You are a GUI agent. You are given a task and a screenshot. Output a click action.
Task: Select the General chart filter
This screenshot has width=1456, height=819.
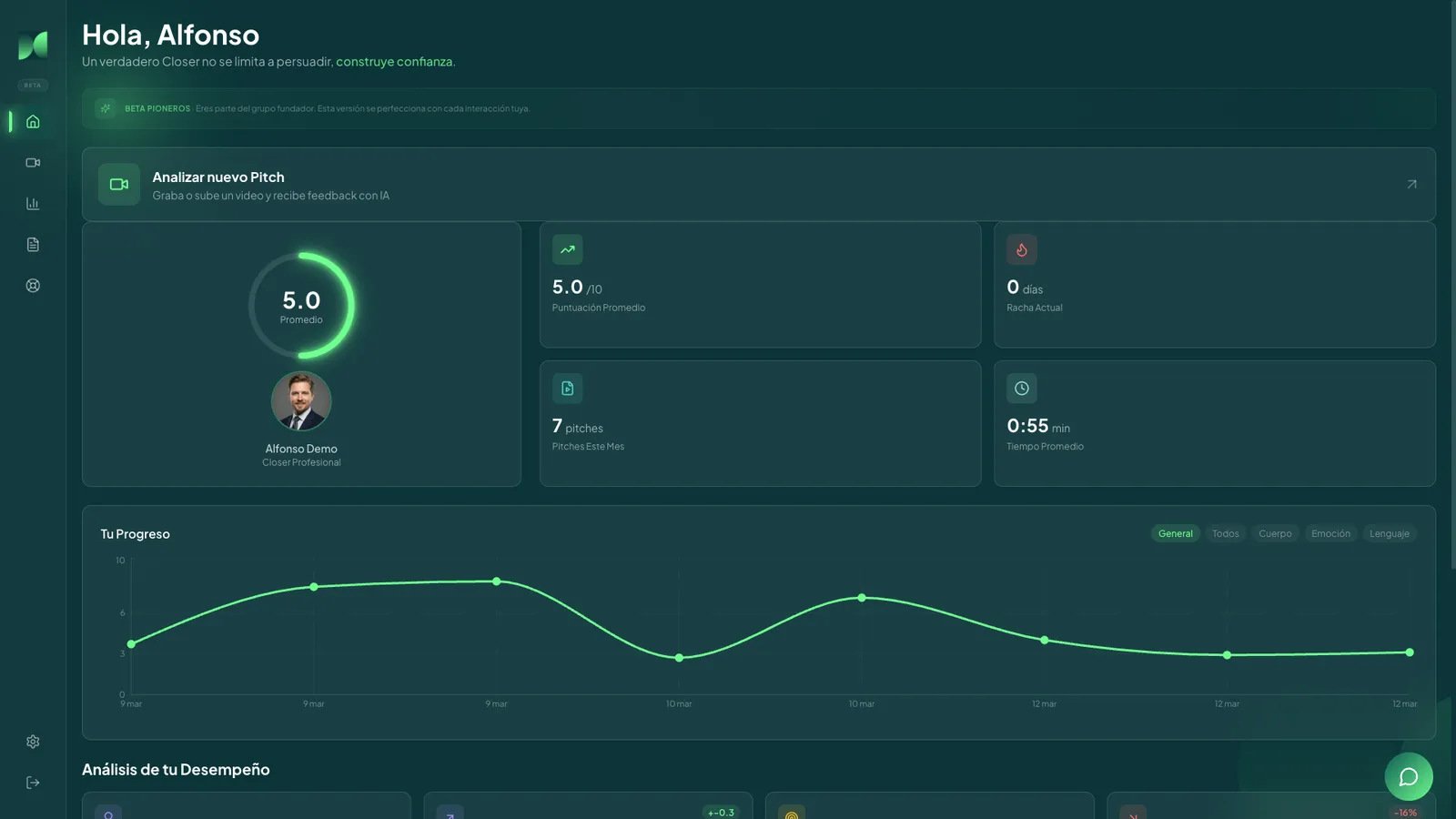1175,534
